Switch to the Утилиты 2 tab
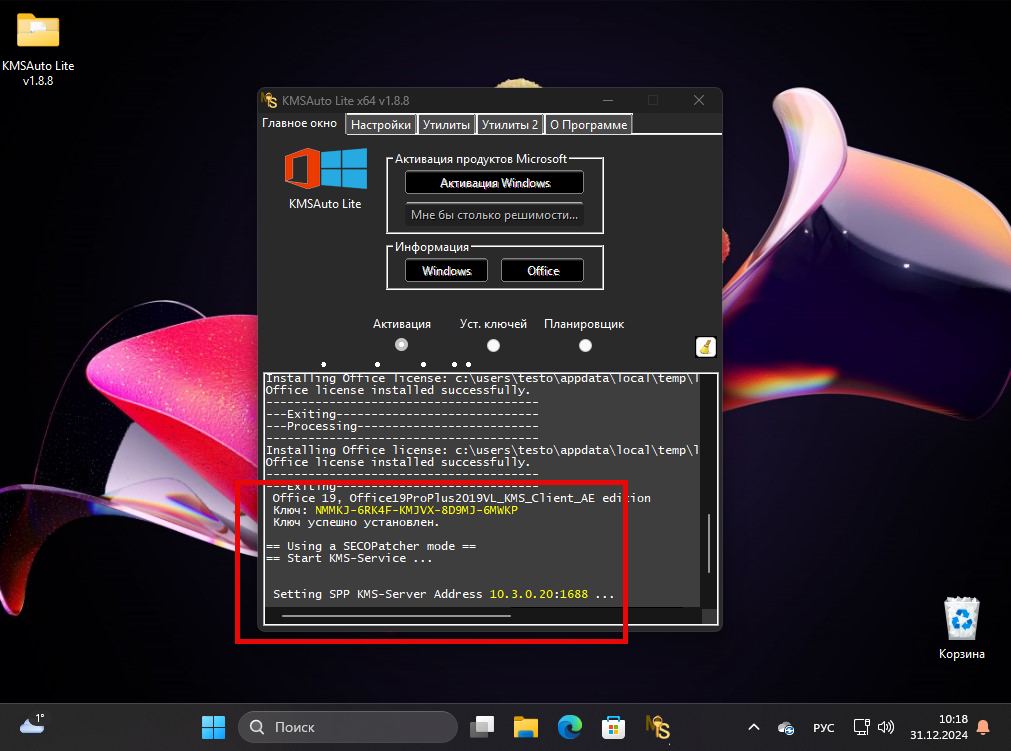This screenshot has width=1011, height=751. tap(510, 124)
